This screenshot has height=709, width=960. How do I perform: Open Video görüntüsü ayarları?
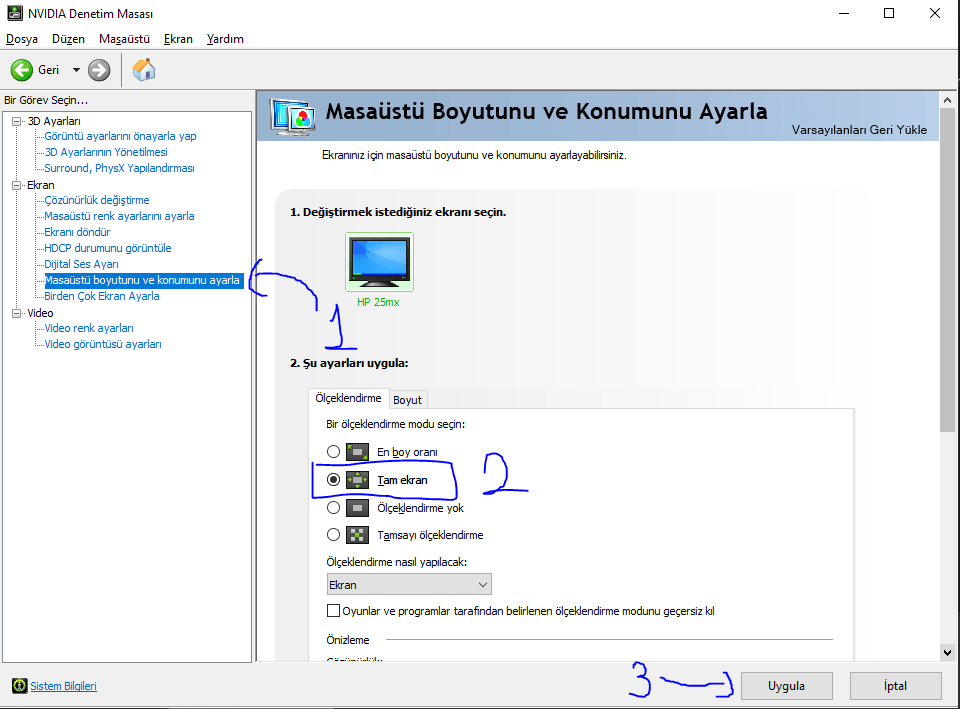pos(103,344)
